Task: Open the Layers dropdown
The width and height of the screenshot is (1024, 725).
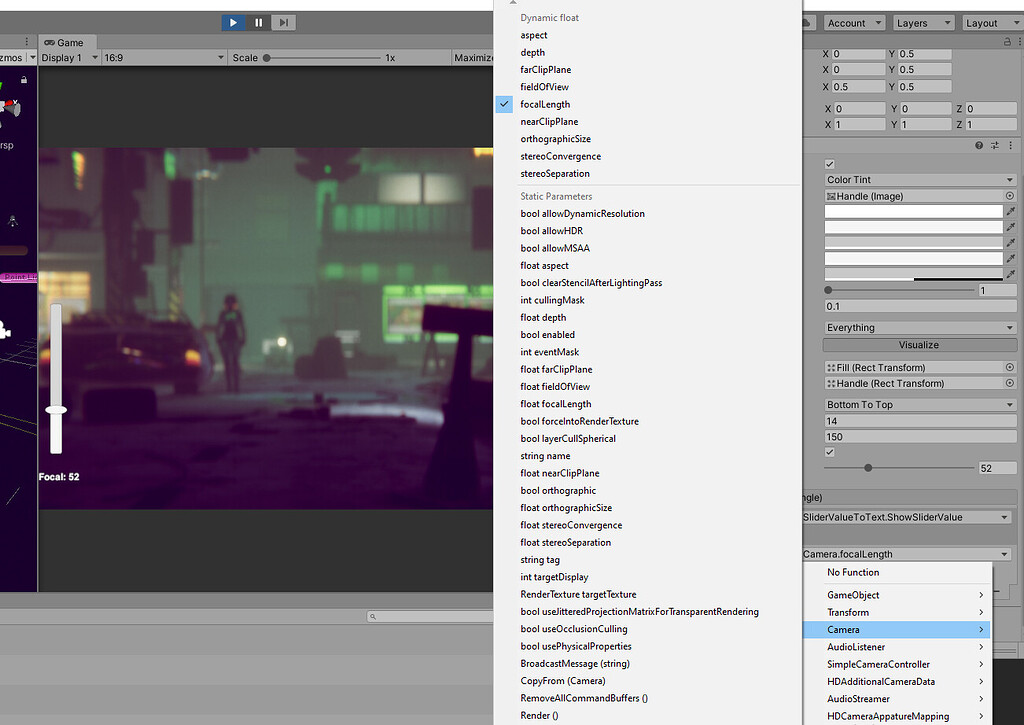Action: [923, 23]
